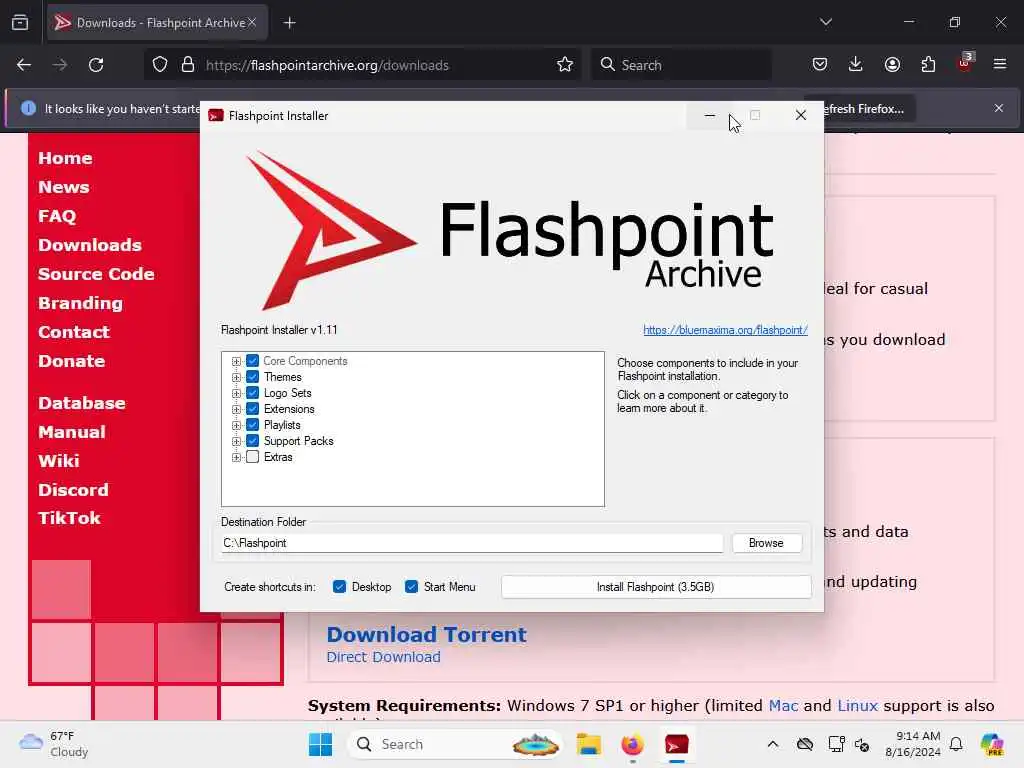Image resolution: width=1024 pixels, height=768 pixels.
Task: Follow the Linux support link
Action: (x=857, y=705)
